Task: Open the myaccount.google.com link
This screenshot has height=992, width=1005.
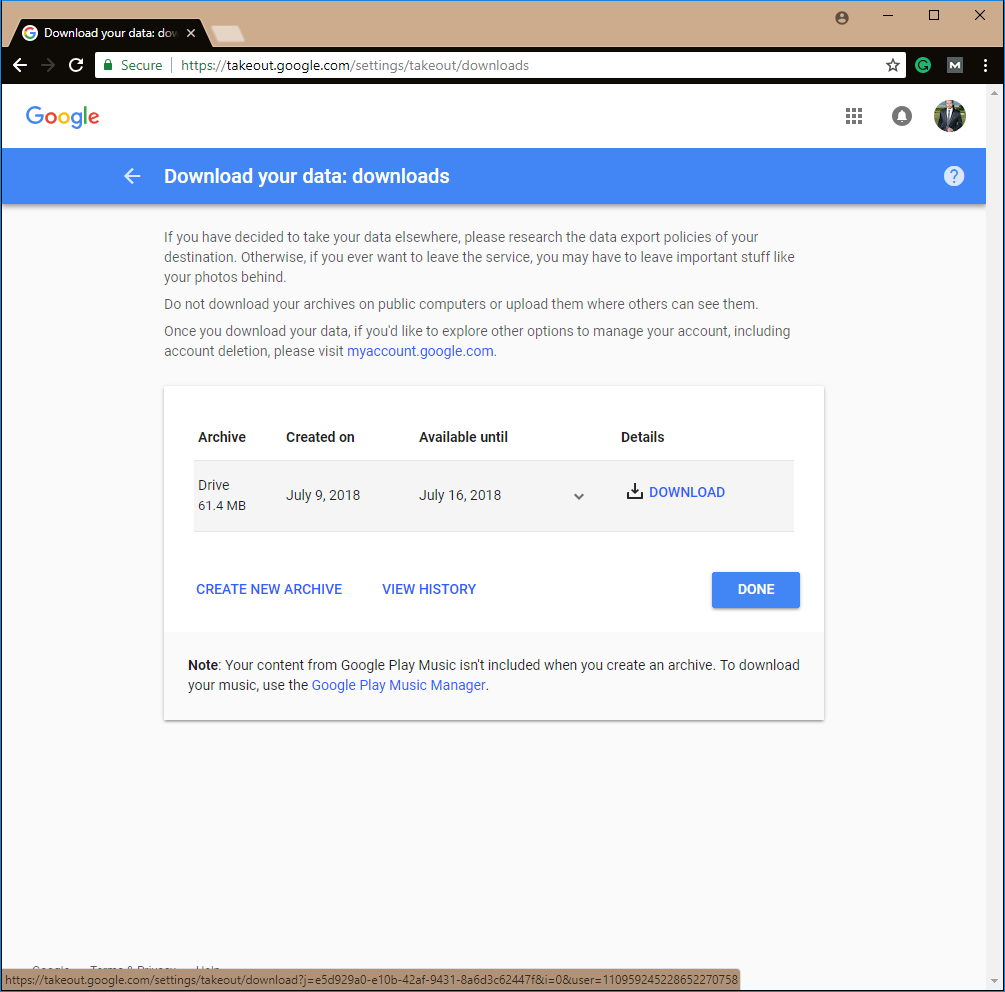Action: pos(420,351)
